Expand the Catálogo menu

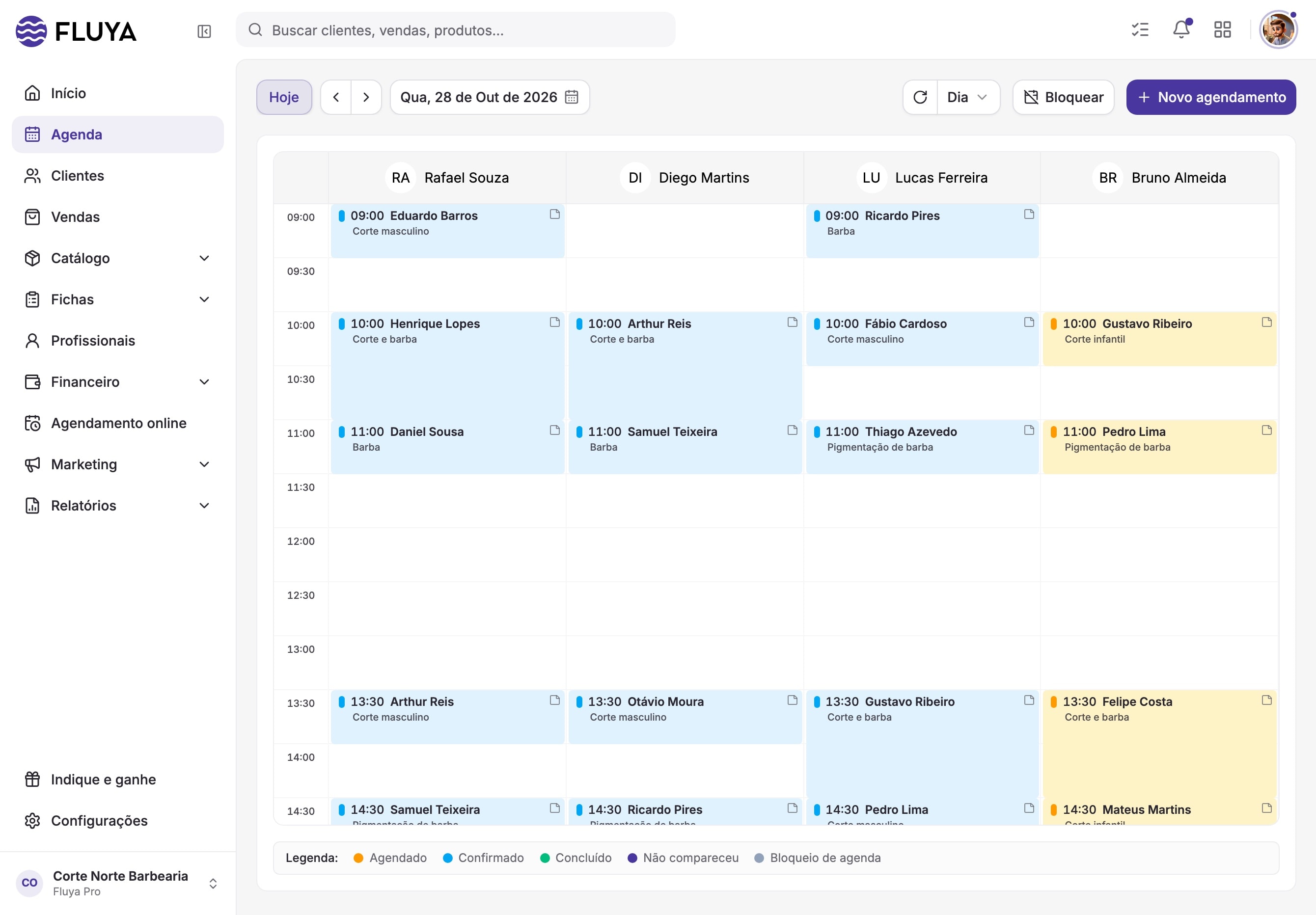click(x=117, y=258)
